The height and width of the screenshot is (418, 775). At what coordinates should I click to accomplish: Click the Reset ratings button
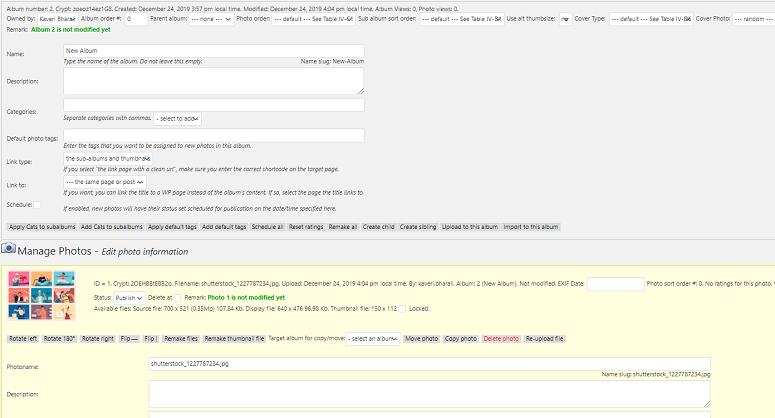[x=306, y=227]
